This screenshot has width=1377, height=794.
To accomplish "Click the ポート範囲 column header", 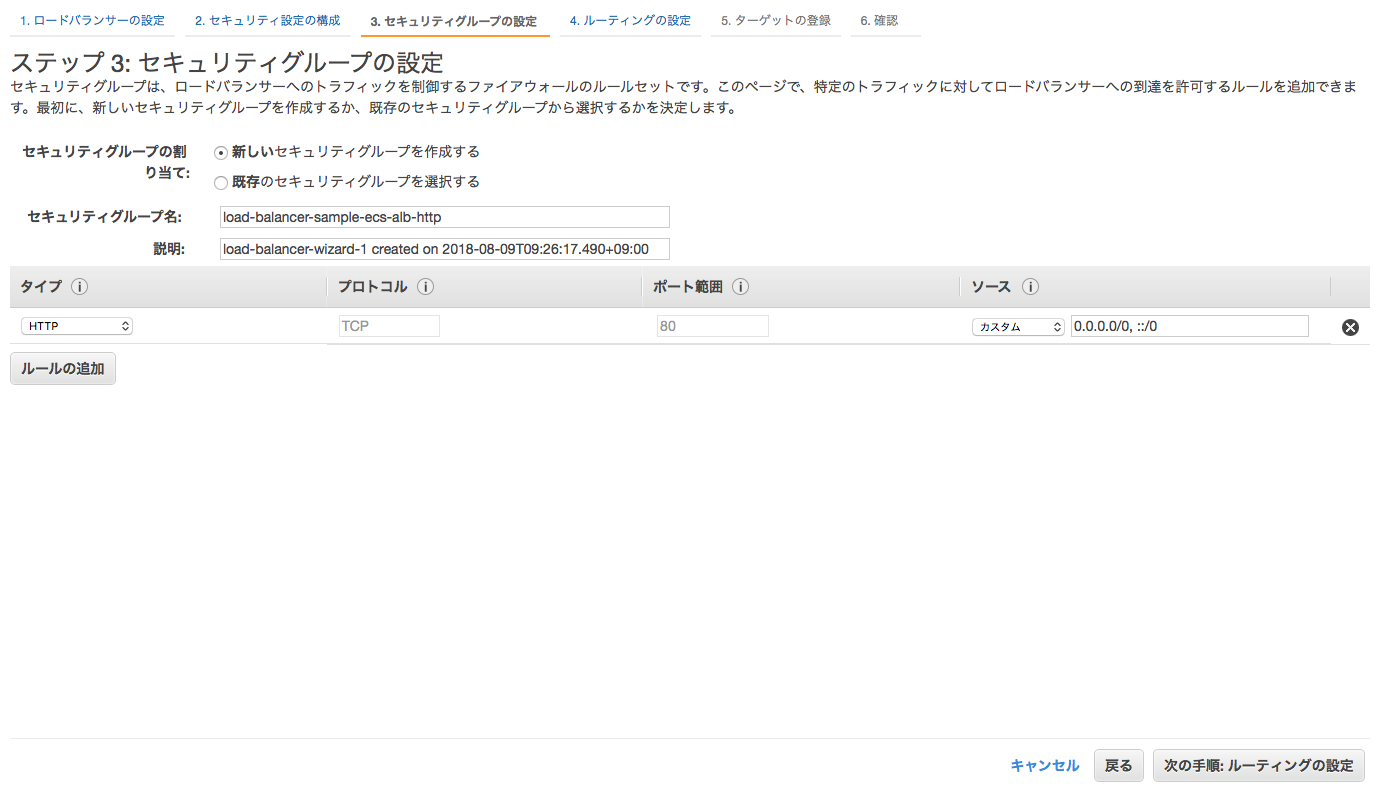I will click(x=687, y=287).
